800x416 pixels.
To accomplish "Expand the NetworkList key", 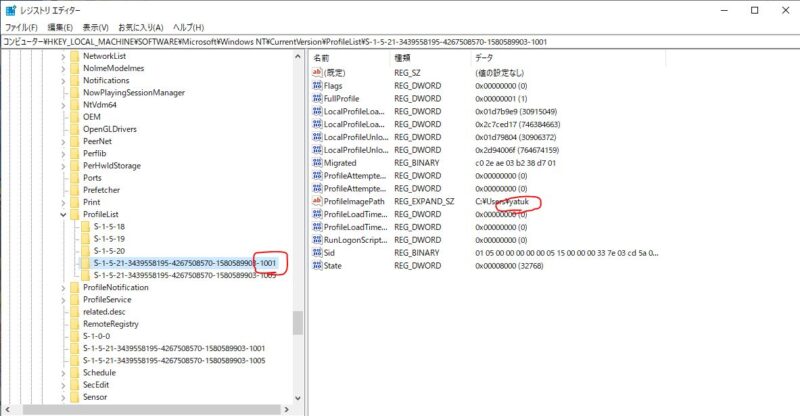I will pyautogui.click(x=63, y=57).
